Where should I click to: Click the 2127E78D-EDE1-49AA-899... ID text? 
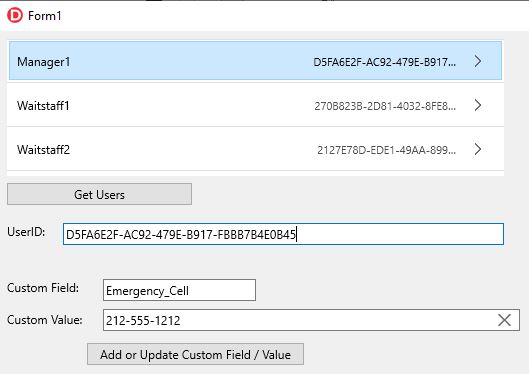coord(386,150)
